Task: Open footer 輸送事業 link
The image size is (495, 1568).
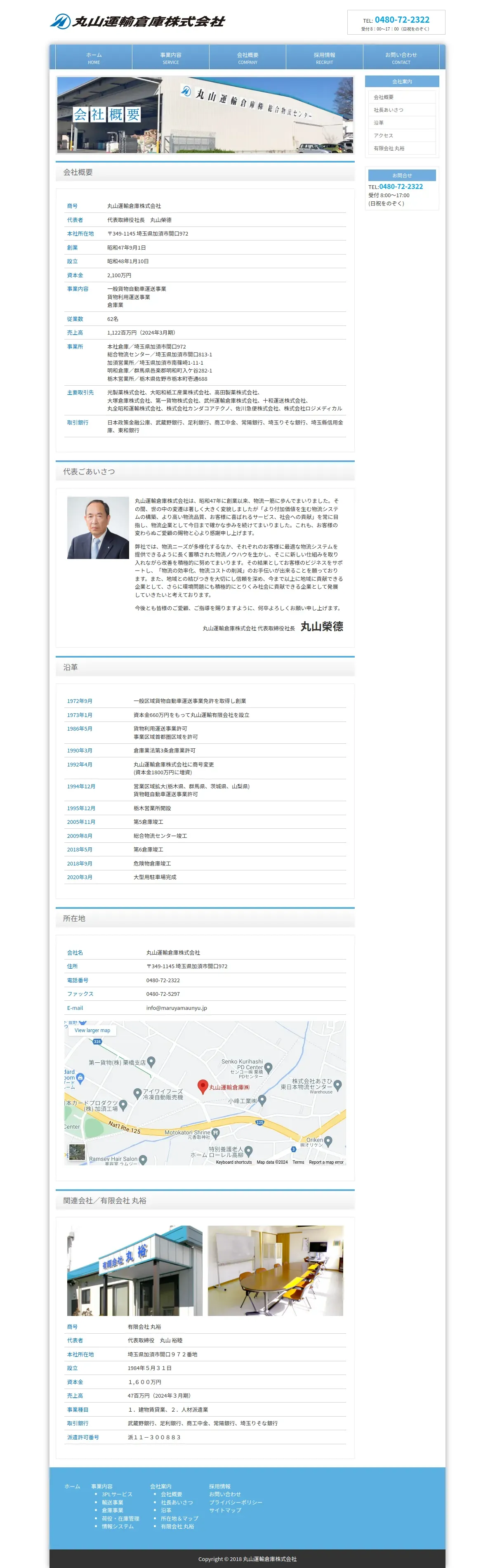Action: [112, 1502]
